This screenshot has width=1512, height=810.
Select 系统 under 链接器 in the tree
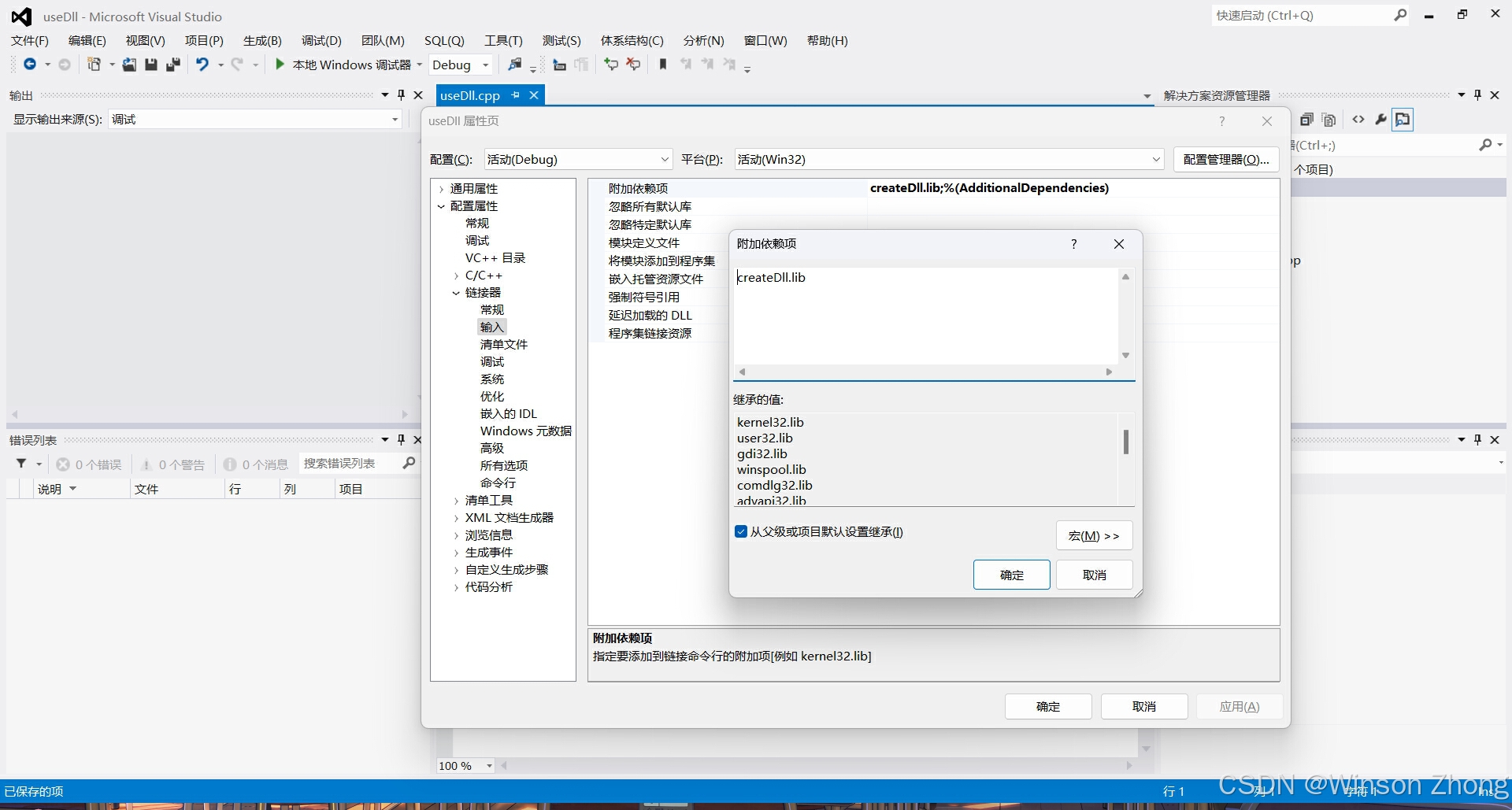pyautogui.click(x=492, y=379)
